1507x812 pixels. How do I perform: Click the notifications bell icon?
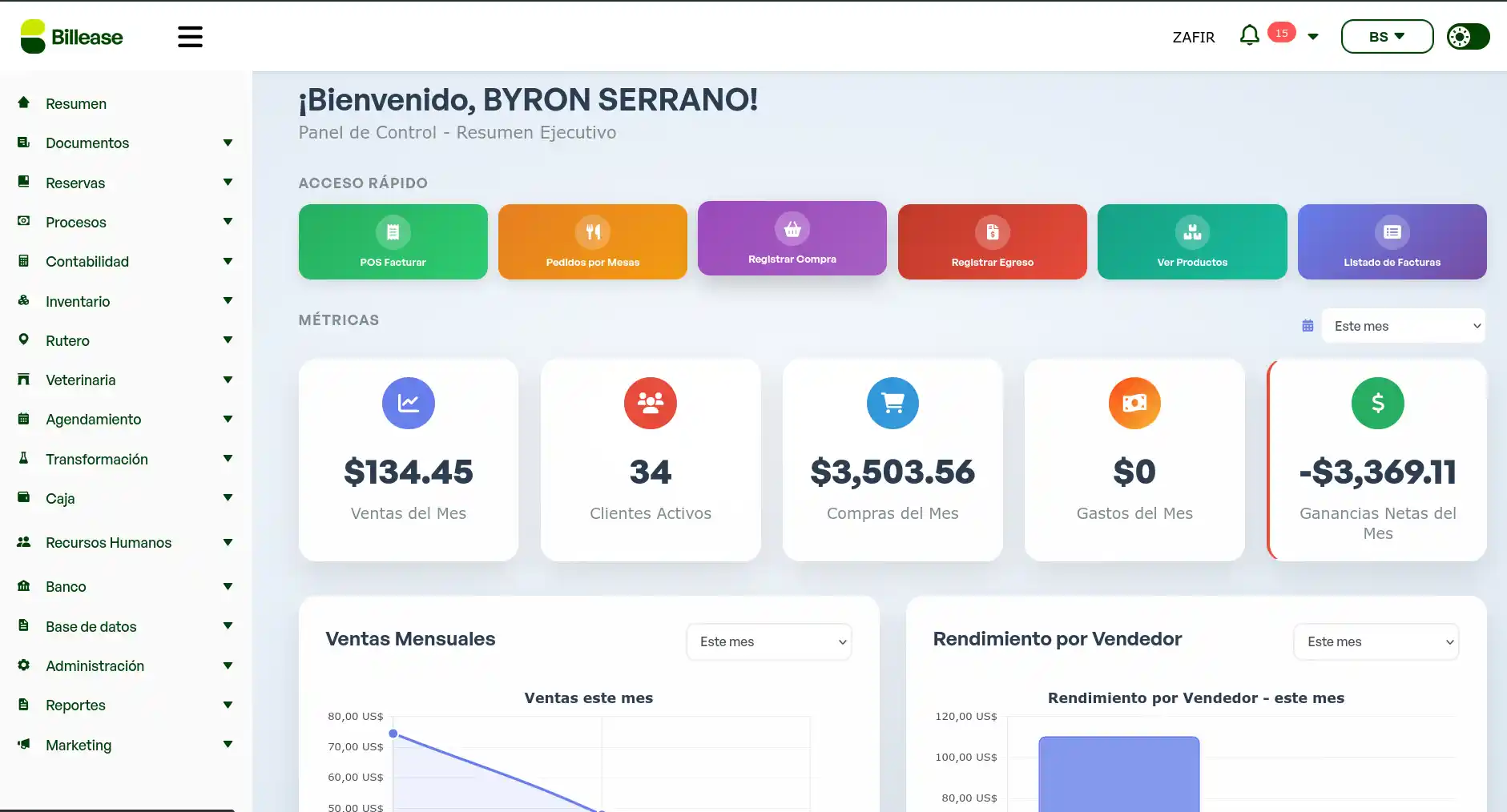point(1249,35)
